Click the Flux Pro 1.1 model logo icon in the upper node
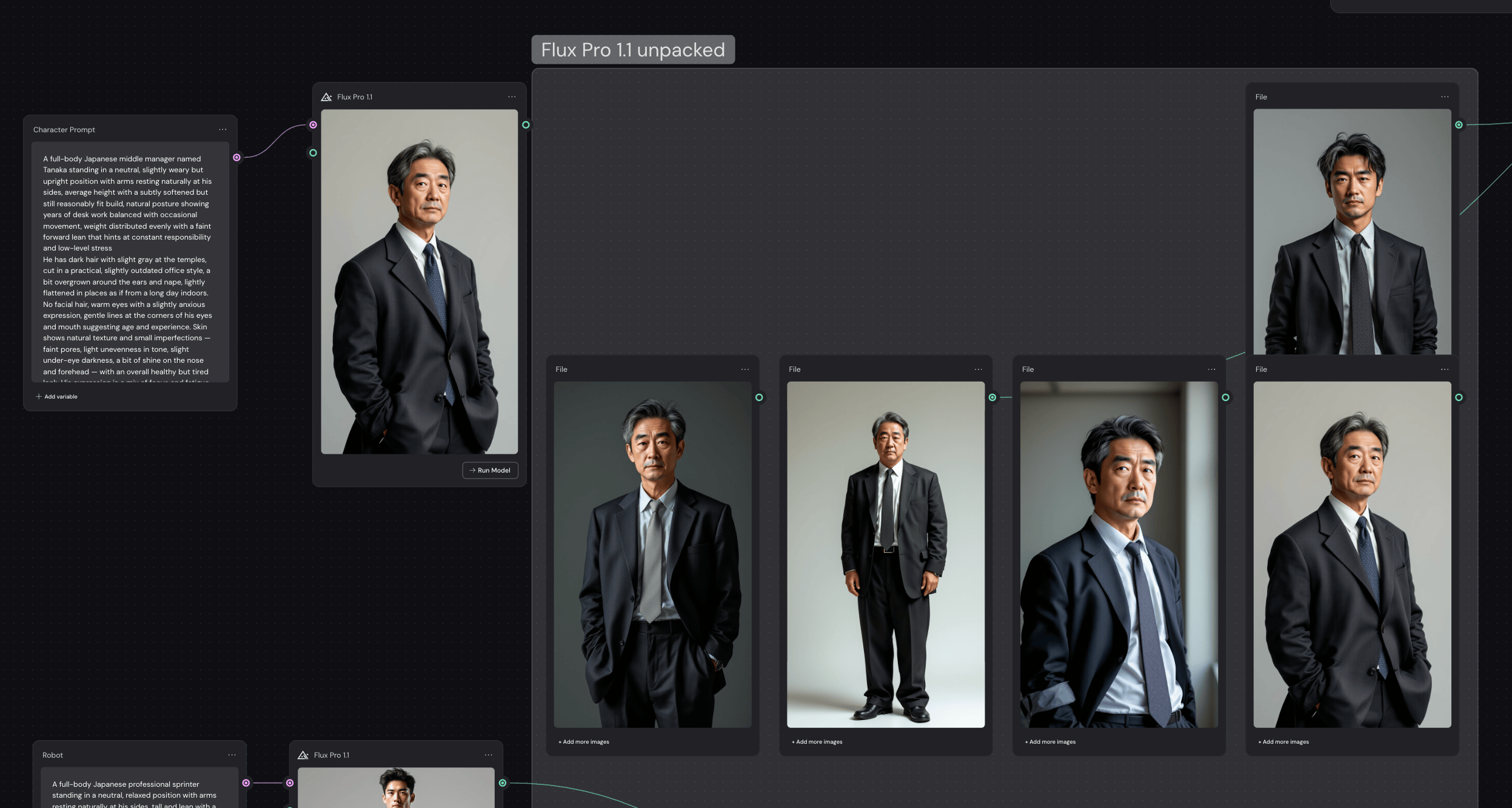The height and width of the screenshot is (808, 1512). (326, 97)
